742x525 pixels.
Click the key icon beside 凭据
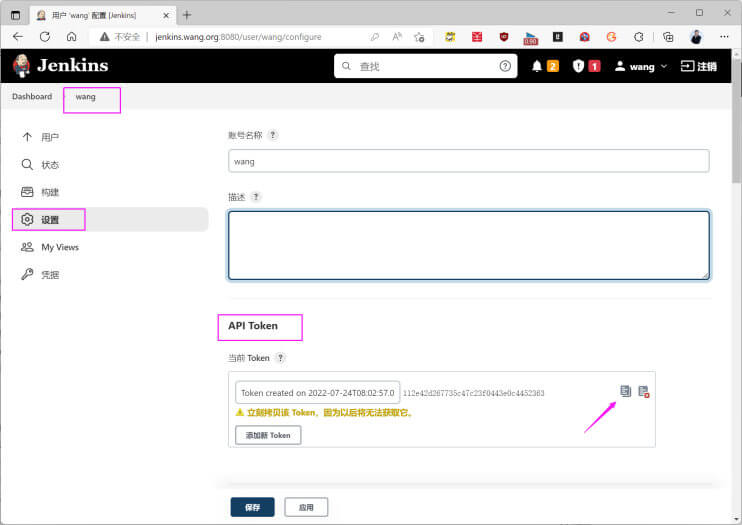(x=27, y=274)
